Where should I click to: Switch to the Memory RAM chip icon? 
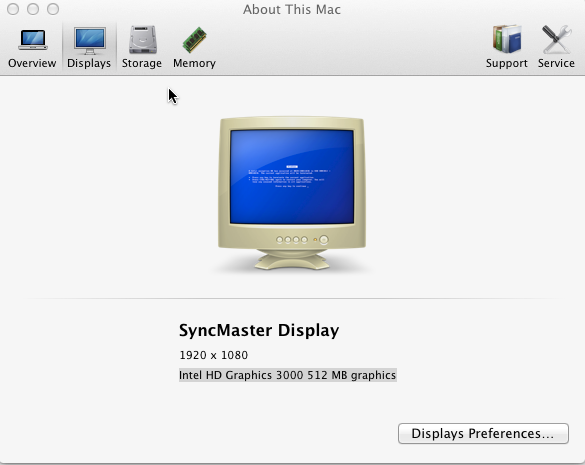(194, 40)
